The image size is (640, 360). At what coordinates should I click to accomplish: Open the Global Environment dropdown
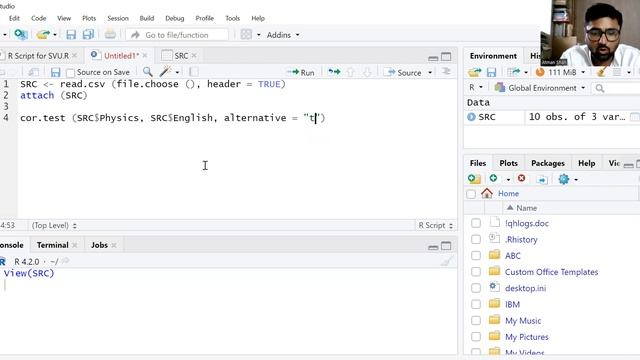tap(540, 88)
